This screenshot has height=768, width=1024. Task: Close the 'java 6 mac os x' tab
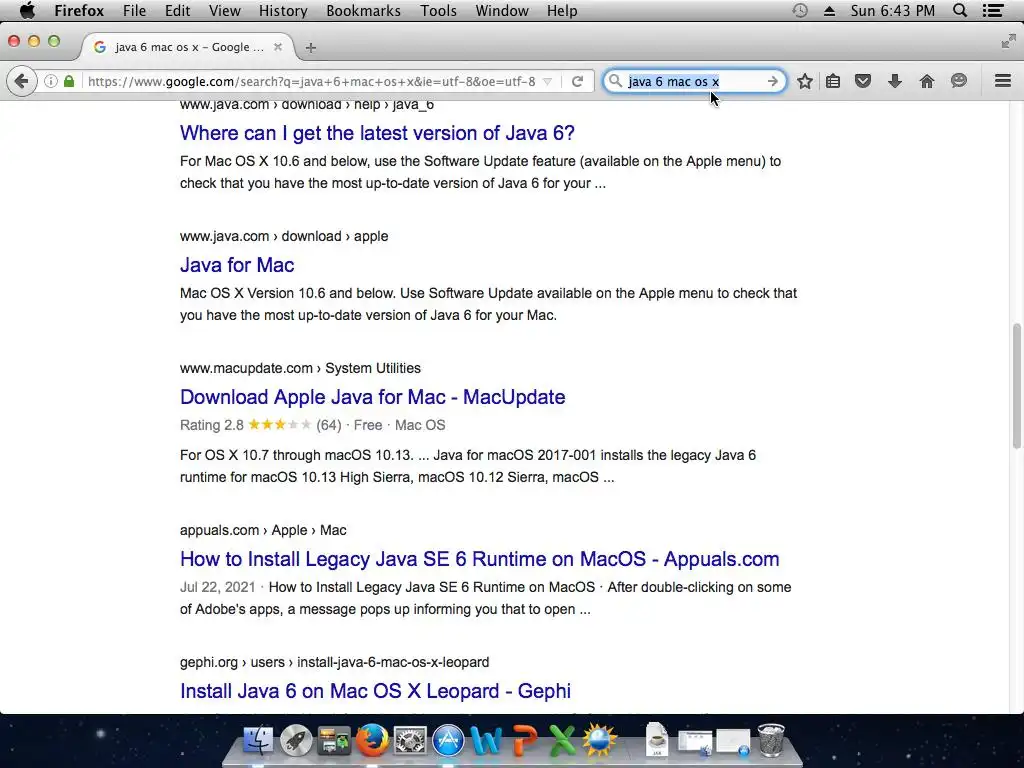[x=278, y=47]
